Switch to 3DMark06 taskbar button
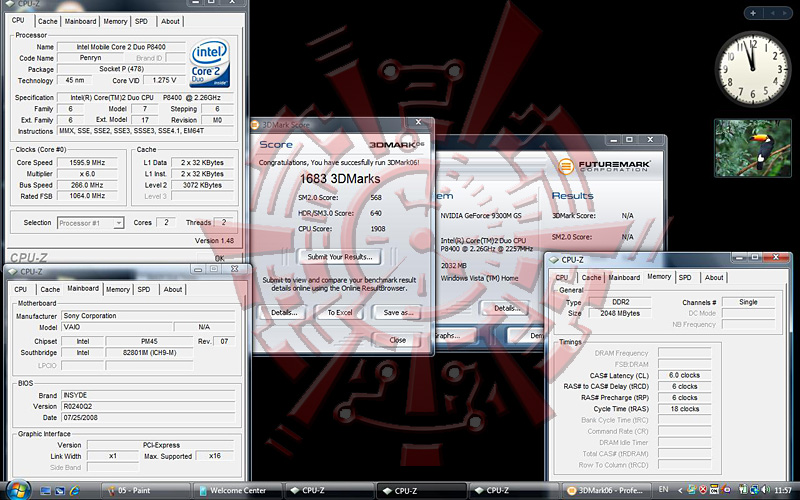The height and width of the screenshot is (500, 800). coord(608,491)
